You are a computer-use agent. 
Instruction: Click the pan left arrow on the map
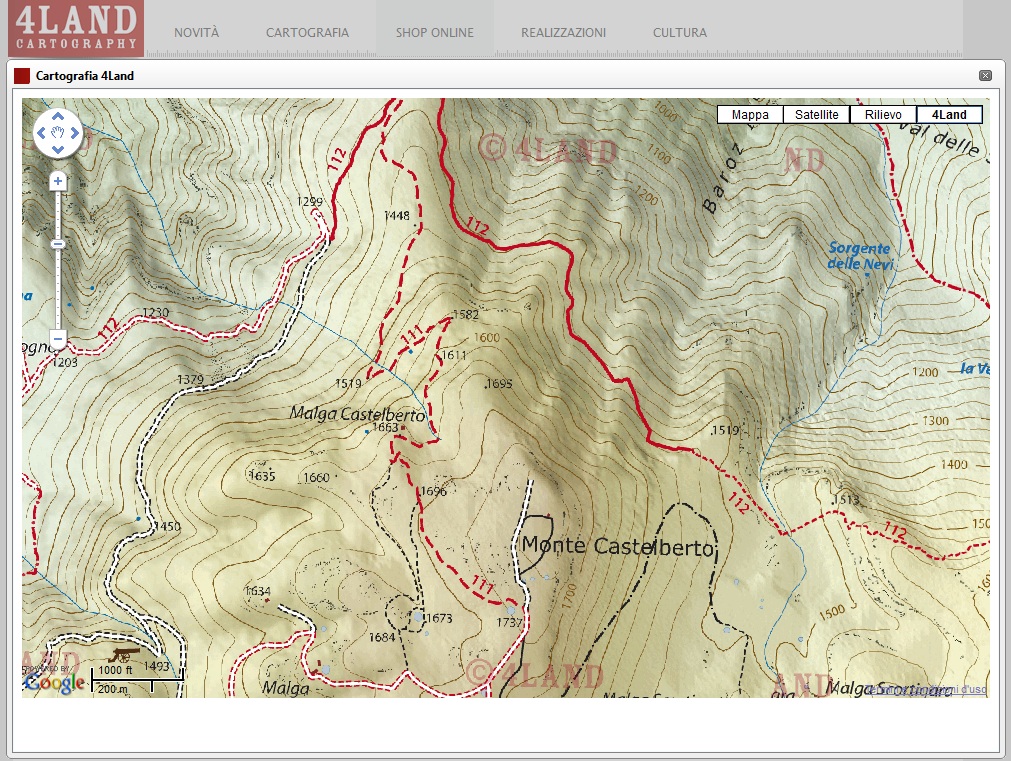[x=43, y=131]
